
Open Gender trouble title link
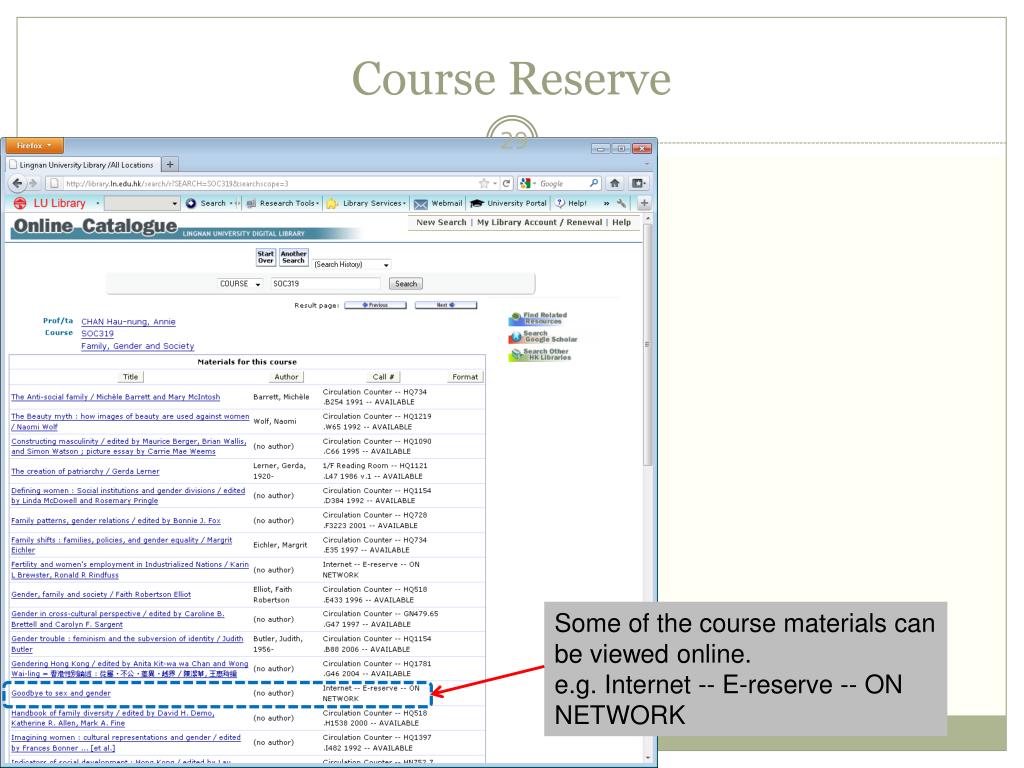(127, 644)
